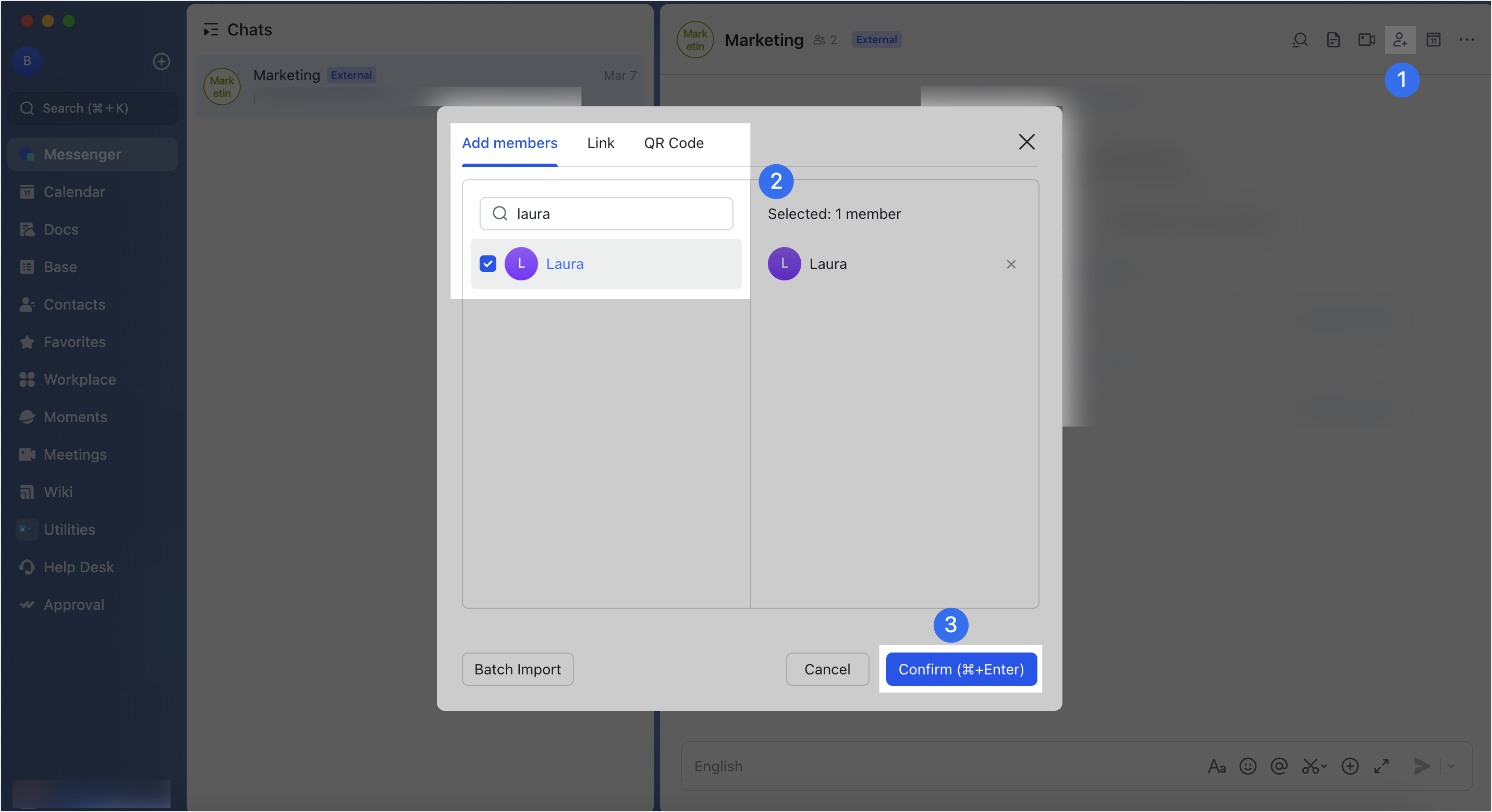Open Favorites in the sidebar
This screenshot has width=1492, height=812.
click(x=93, y=342)
